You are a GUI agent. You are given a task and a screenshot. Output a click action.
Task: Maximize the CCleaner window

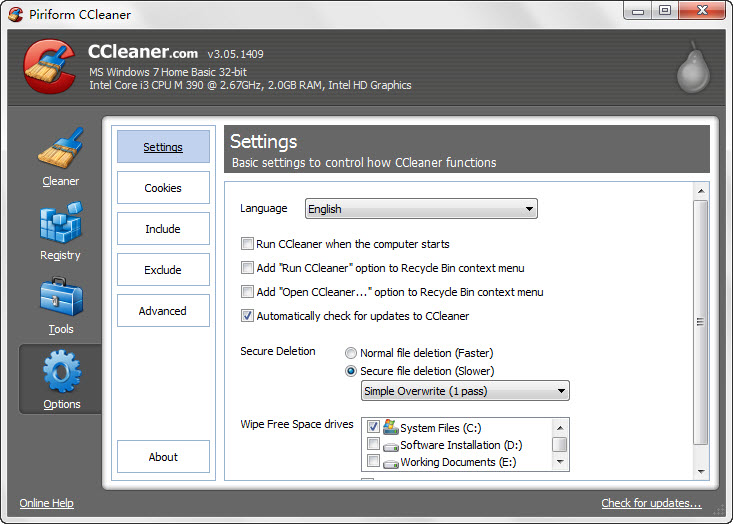[x=665, y=11]
